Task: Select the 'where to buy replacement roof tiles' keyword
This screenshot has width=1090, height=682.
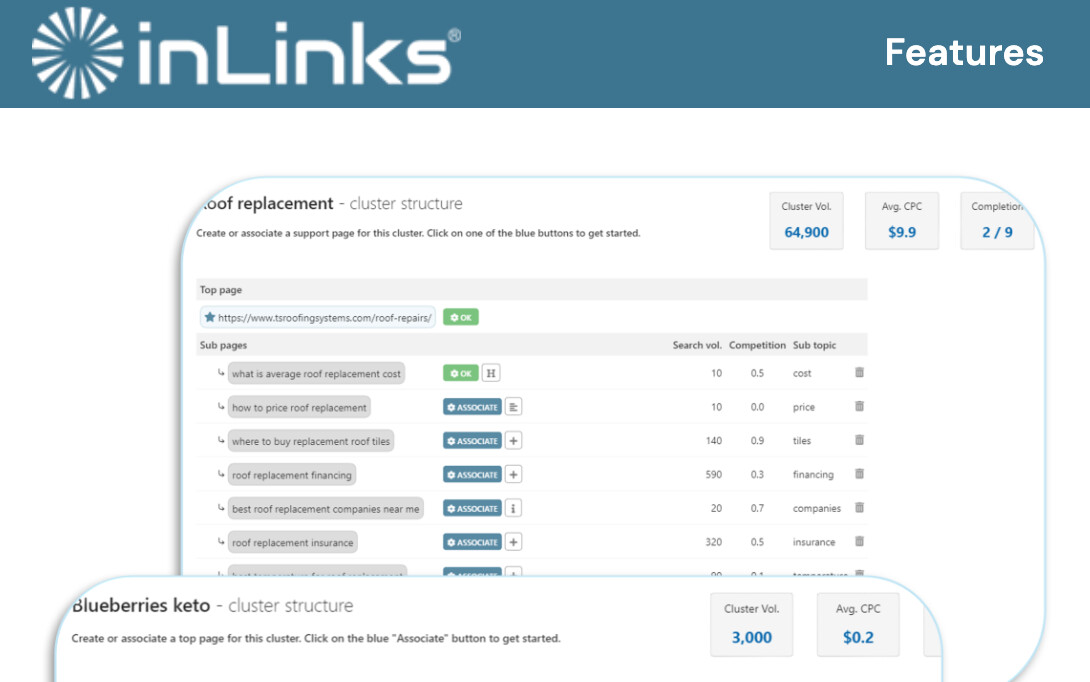Action: pyautogui.click(x=311, y=441)
